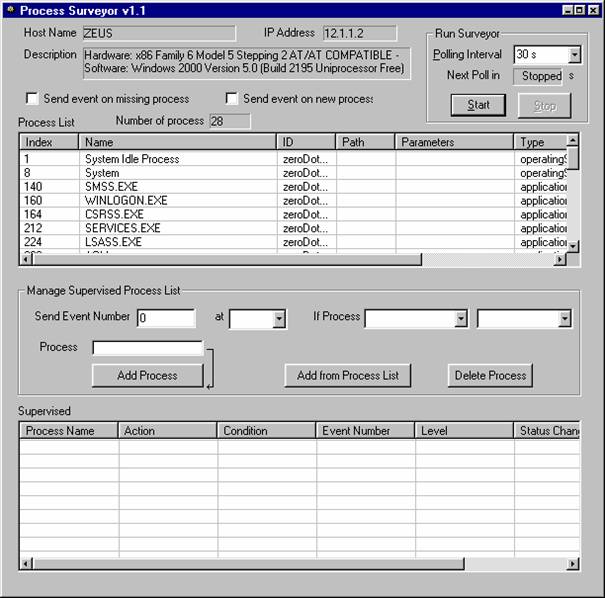
Task: Select the System process row
Action: point(293,173)
